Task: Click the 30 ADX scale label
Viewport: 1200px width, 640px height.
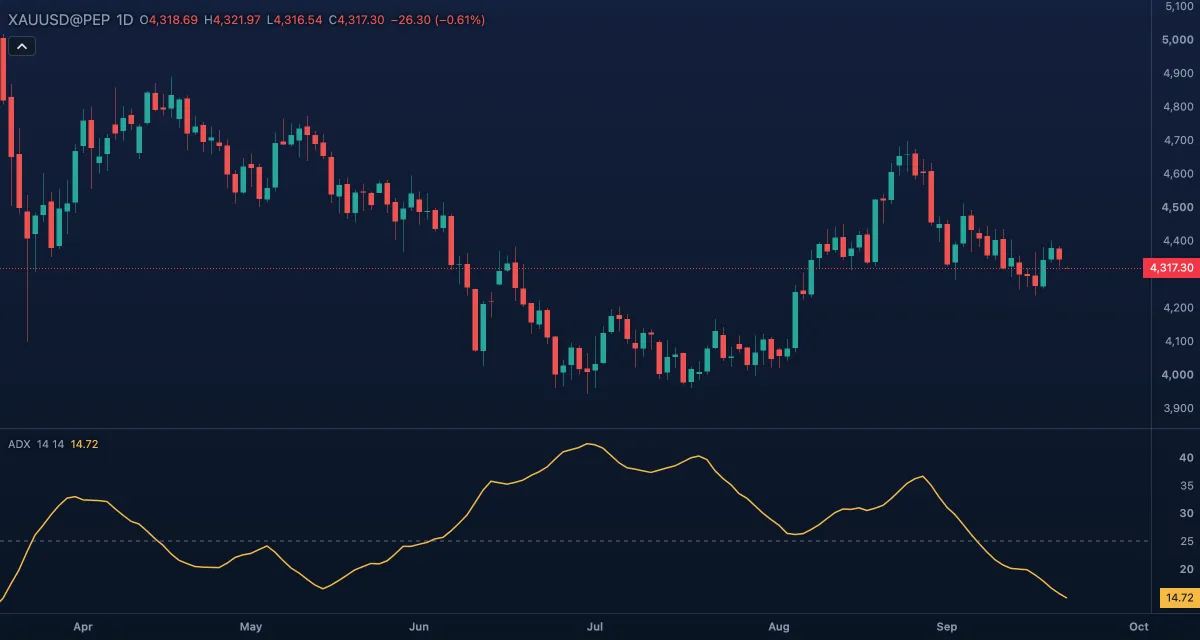Action: tap(1187, 513)
